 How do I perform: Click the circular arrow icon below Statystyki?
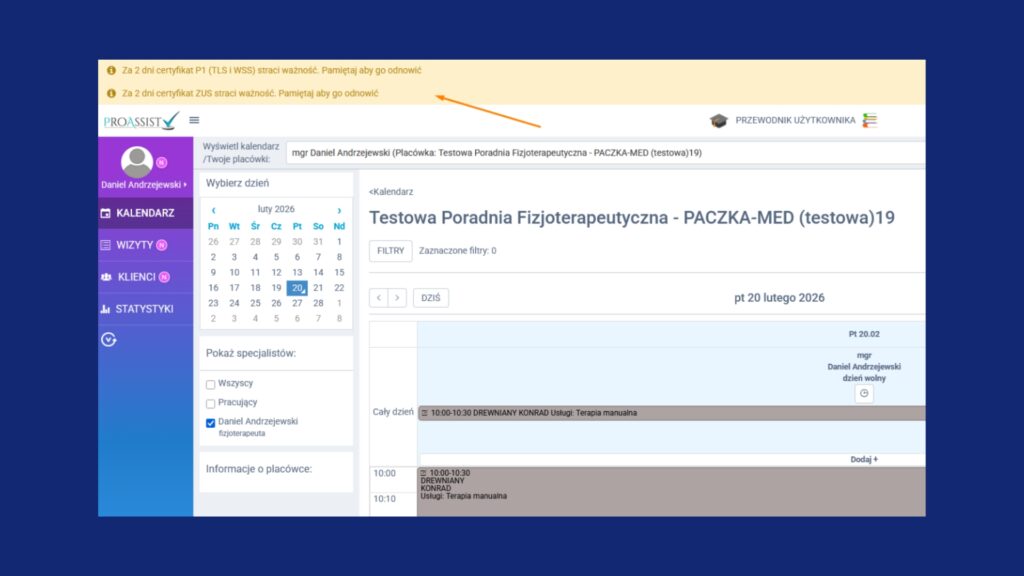click(109, 340)
